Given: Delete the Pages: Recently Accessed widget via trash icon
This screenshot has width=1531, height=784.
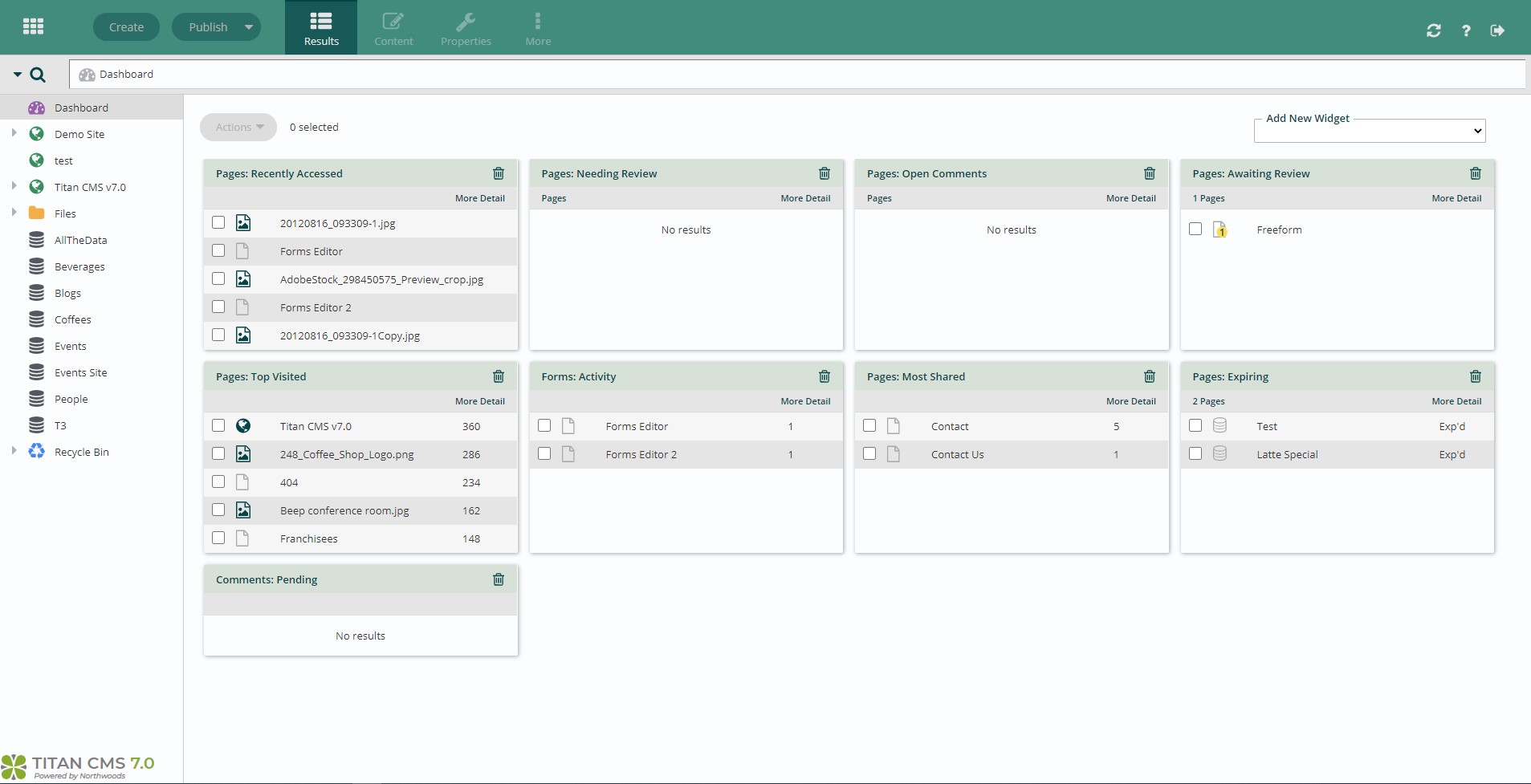Looking at the screenshot, I should 498,173.
